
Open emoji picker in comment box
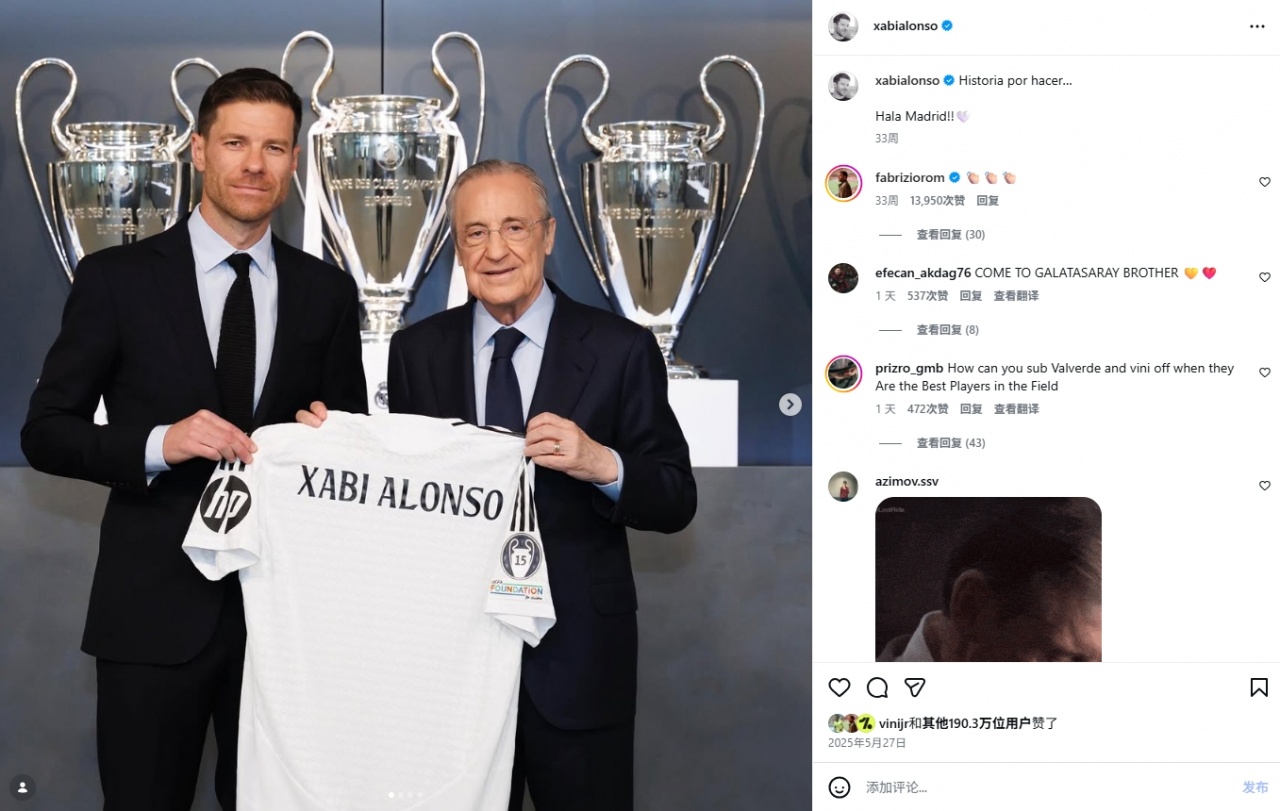coord(840,787)
